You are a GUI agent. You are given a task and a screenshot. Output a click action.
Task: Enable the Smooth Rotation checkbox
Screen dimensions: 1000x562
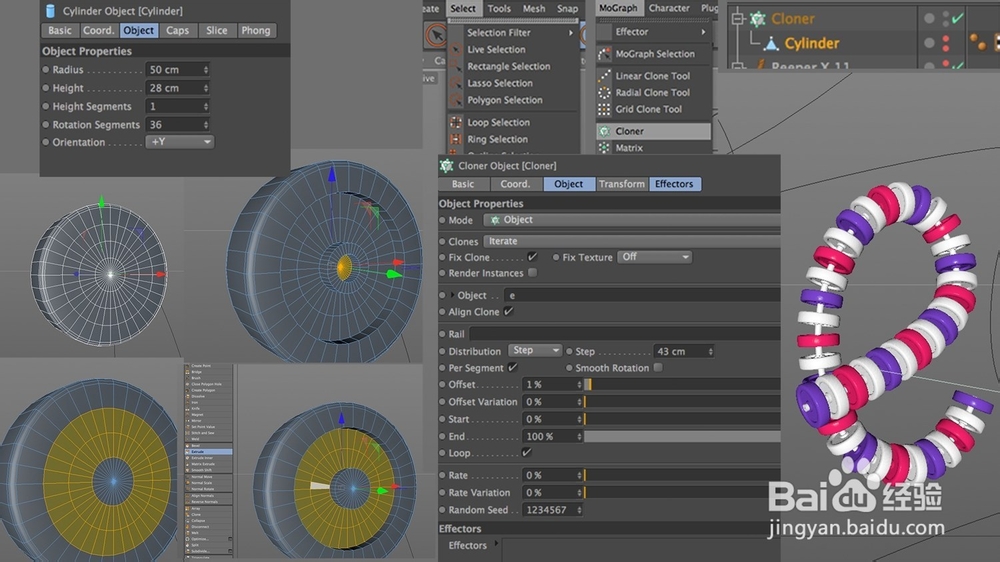click(658, 367)
